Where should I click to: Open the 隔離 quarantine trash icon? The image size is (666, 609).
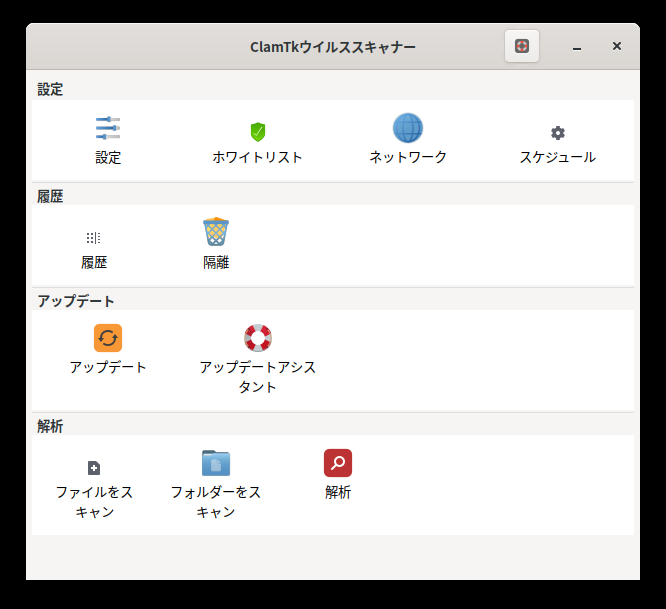[216, 232]
